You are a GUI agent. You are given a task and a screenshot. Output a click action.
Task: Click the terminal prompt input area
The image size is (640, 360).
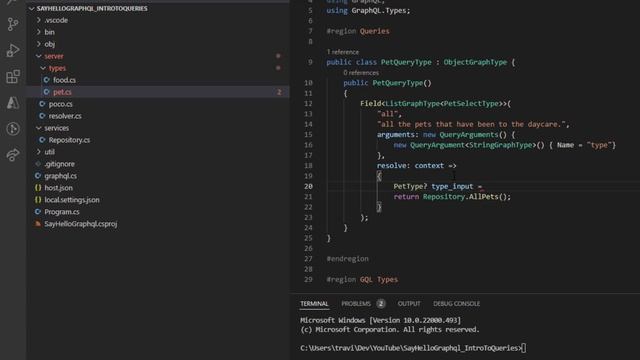coord(524,348)
